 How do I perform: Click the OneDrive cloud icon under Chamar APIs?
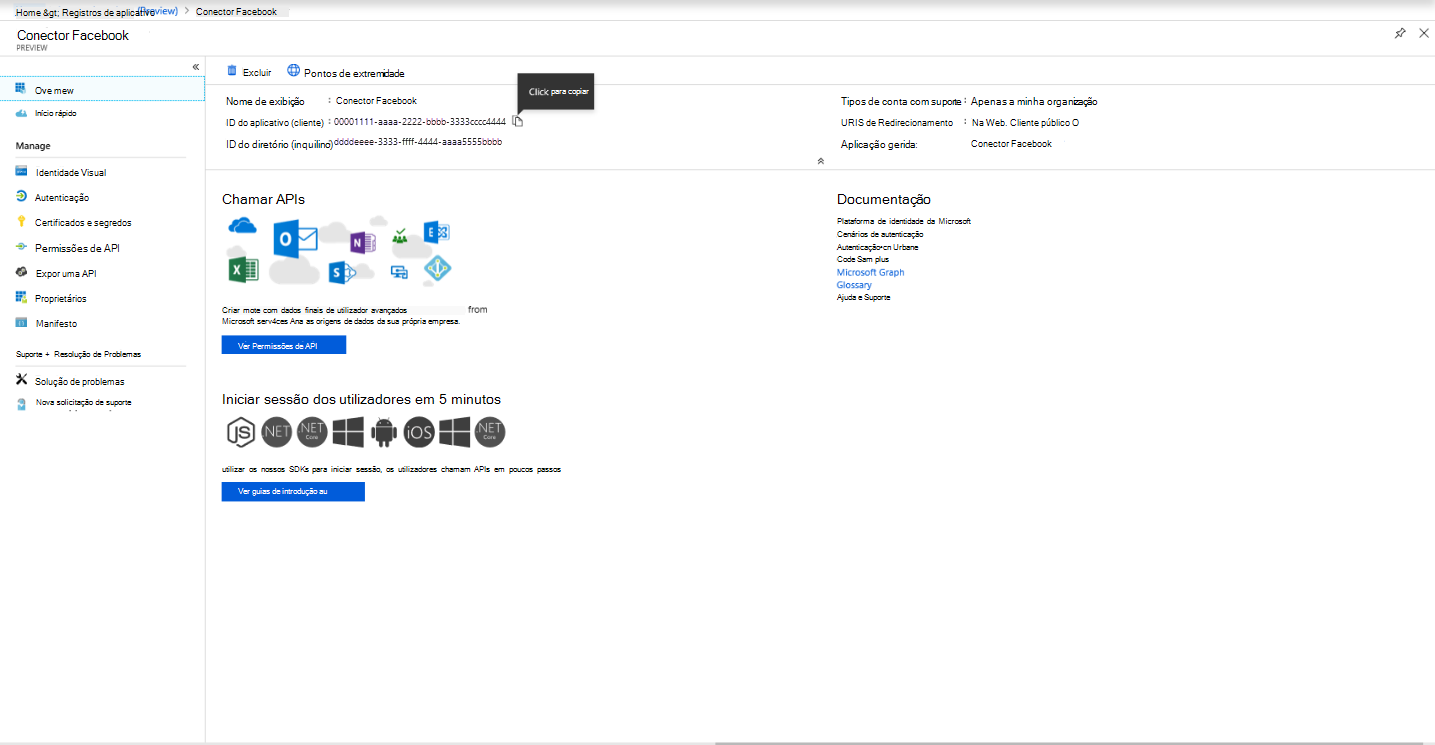(x=242, y=226)
